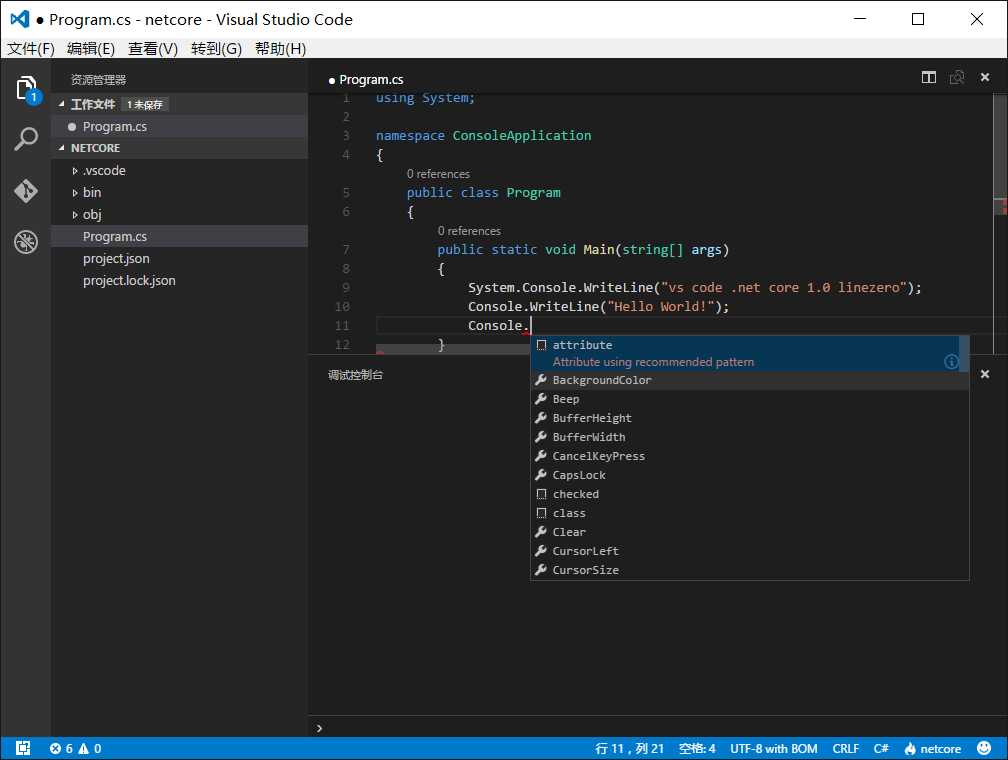1008x760 pixels.
Task: Close the debug console panel
Action: 984,374
